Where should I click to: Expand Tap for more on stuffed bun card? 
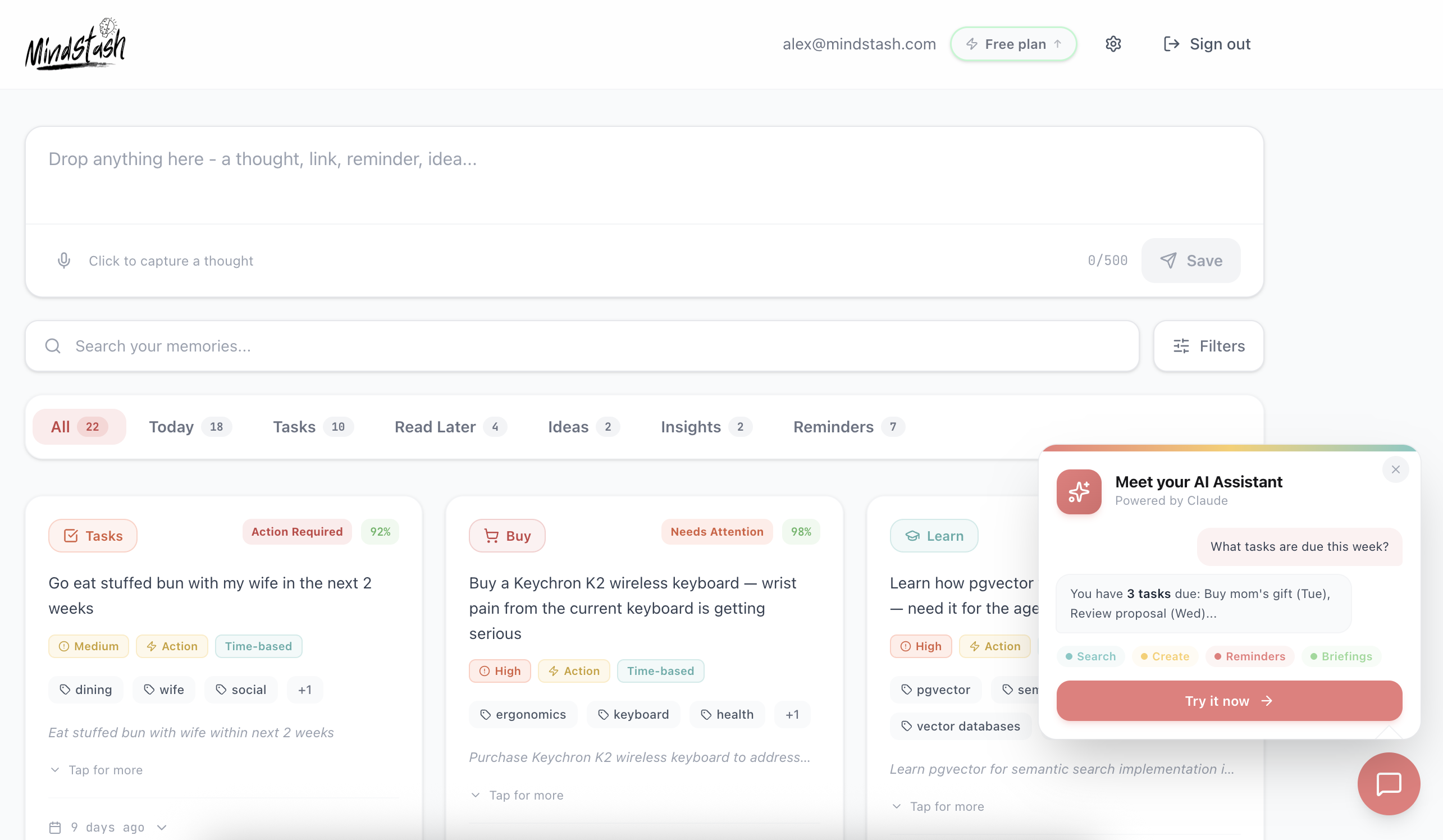point(96,770)
